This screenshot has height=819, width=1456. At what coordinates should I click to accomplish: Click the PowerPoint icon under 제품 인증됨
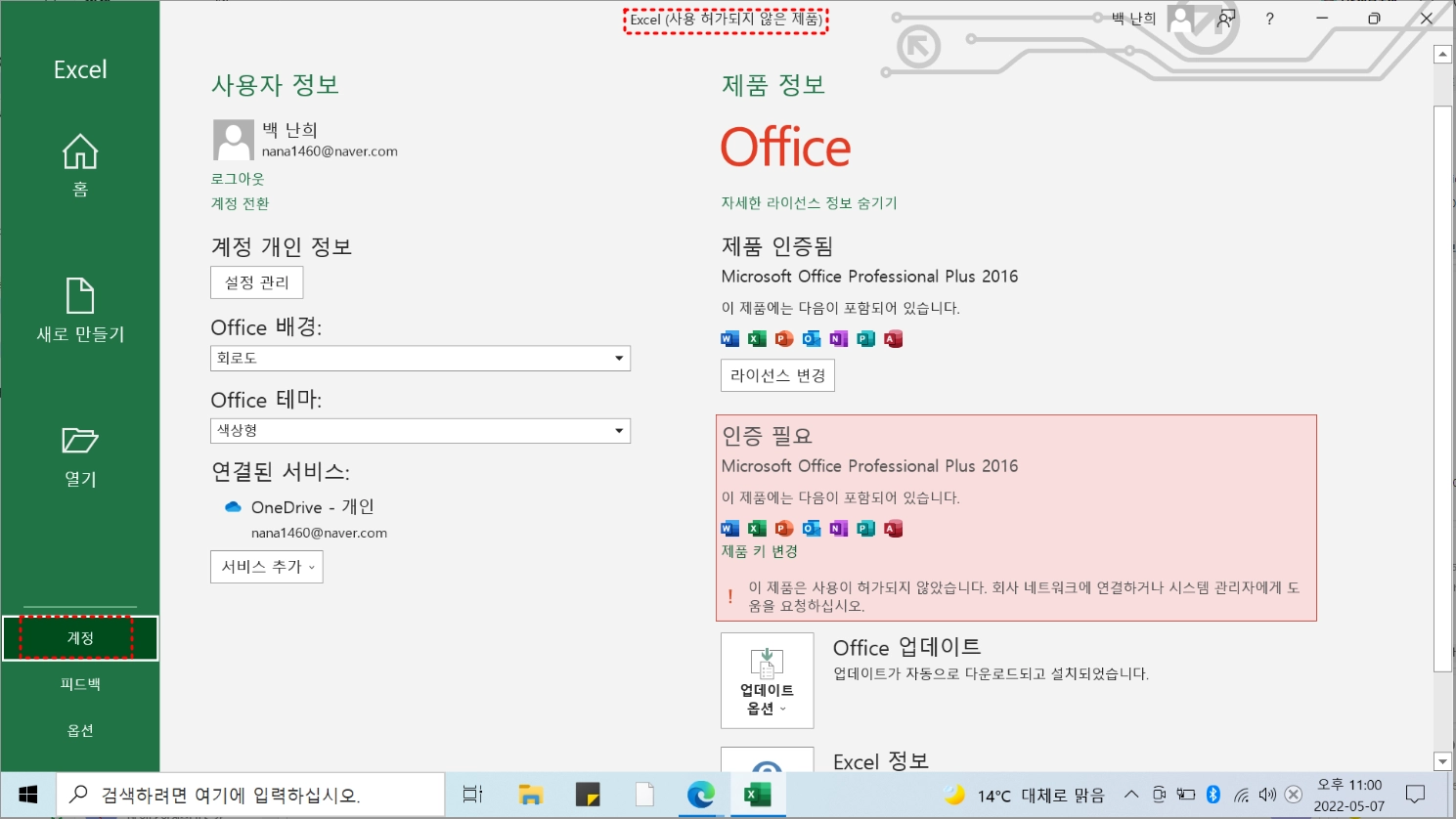[x=784, y=339]
